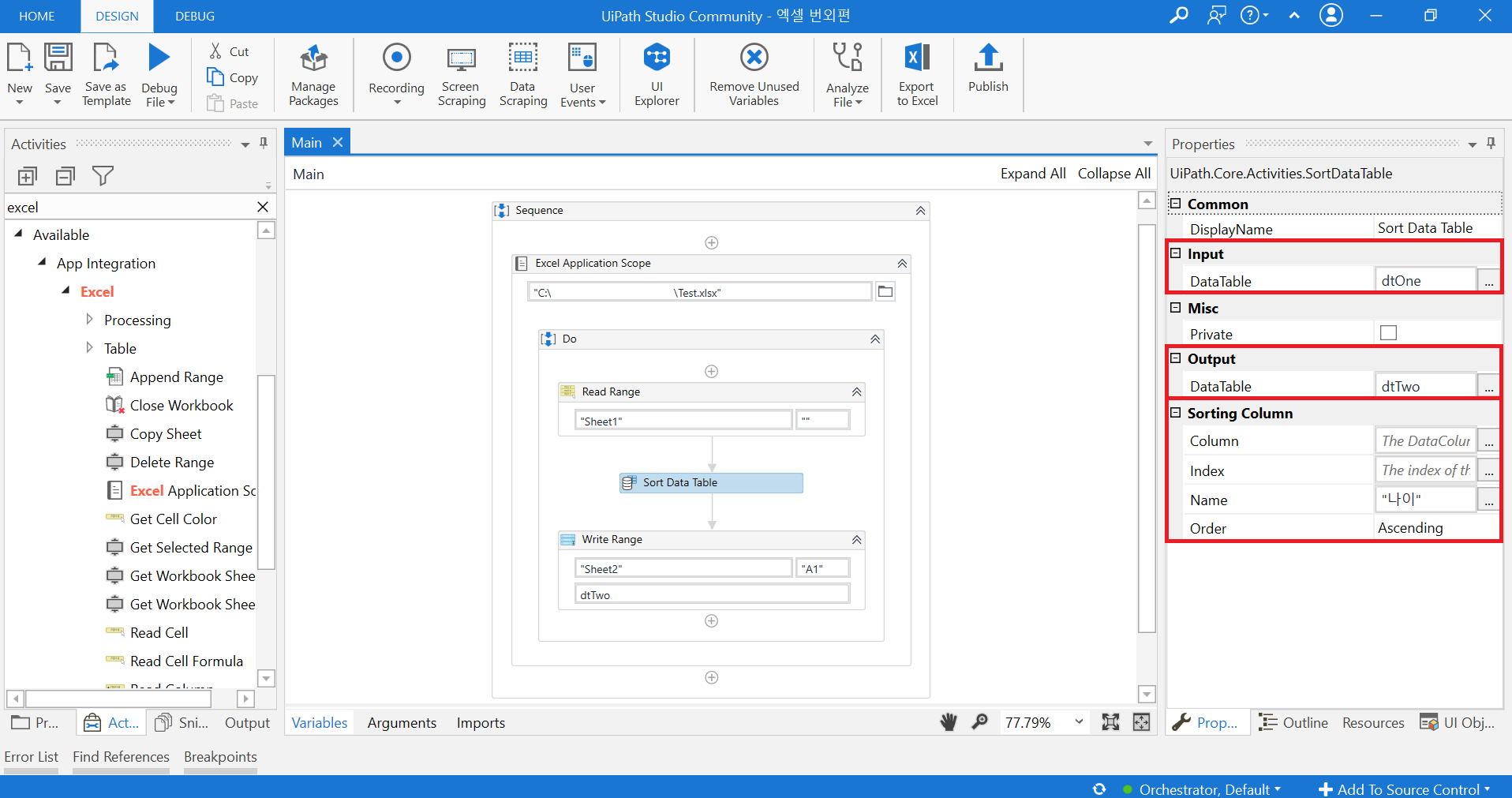Collapse the Read Range activity

coord(856,392)
